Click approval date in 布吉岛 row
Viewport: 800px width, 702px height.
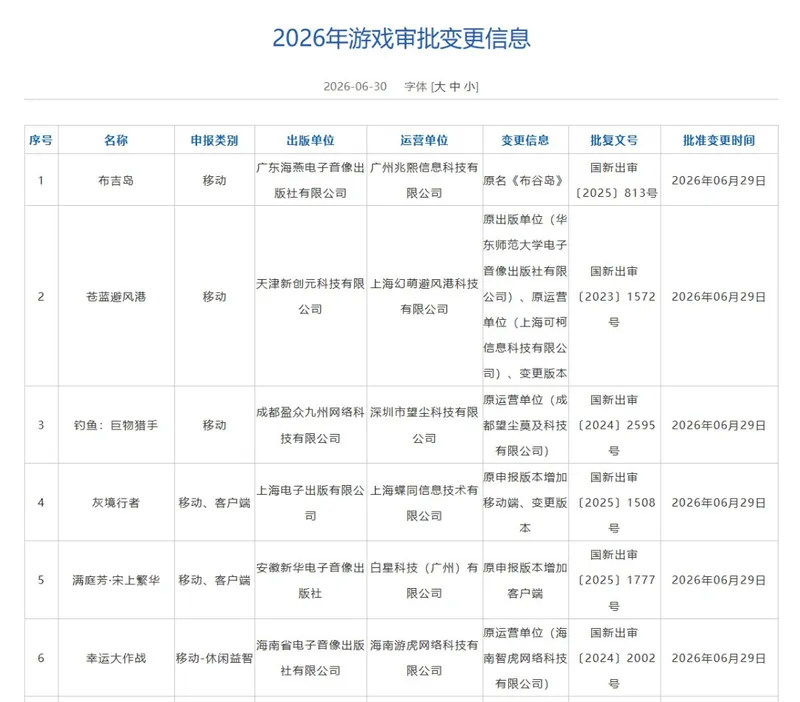[719, 181]
